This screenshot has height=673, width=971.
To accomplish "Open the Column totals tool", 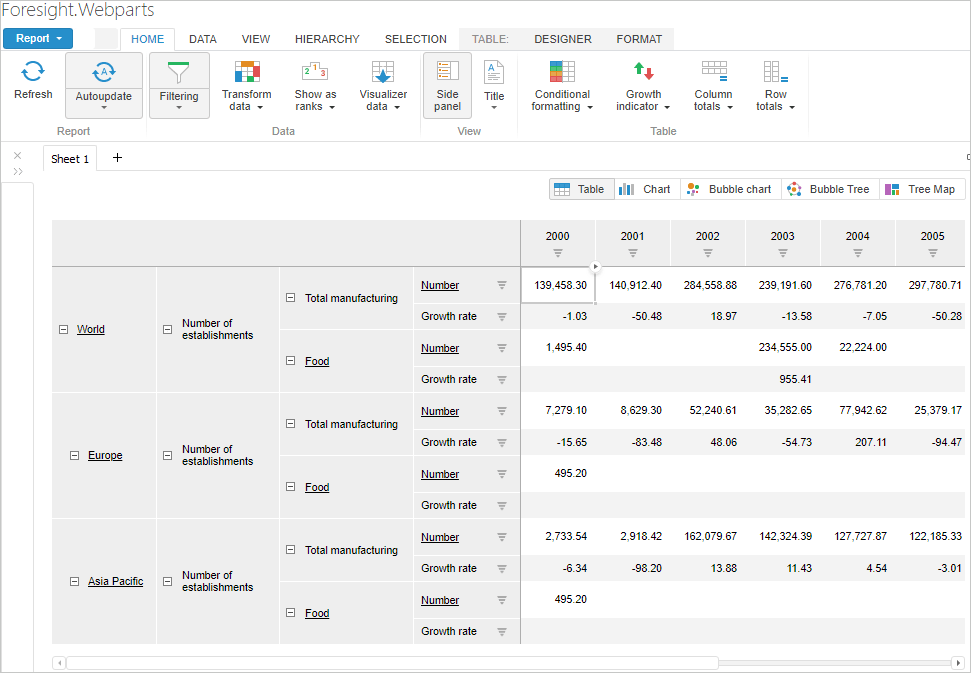I will point(713,72).
